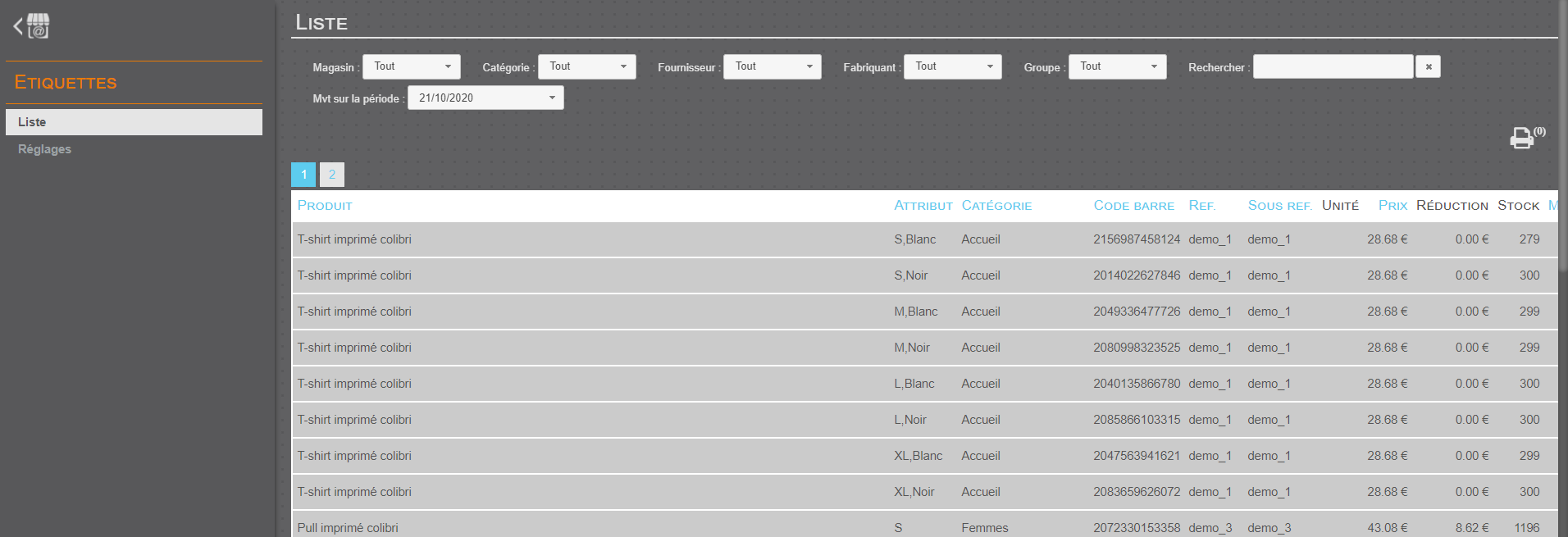
Task: Open the Fabriquant dropdown
Action: [953, 66]
